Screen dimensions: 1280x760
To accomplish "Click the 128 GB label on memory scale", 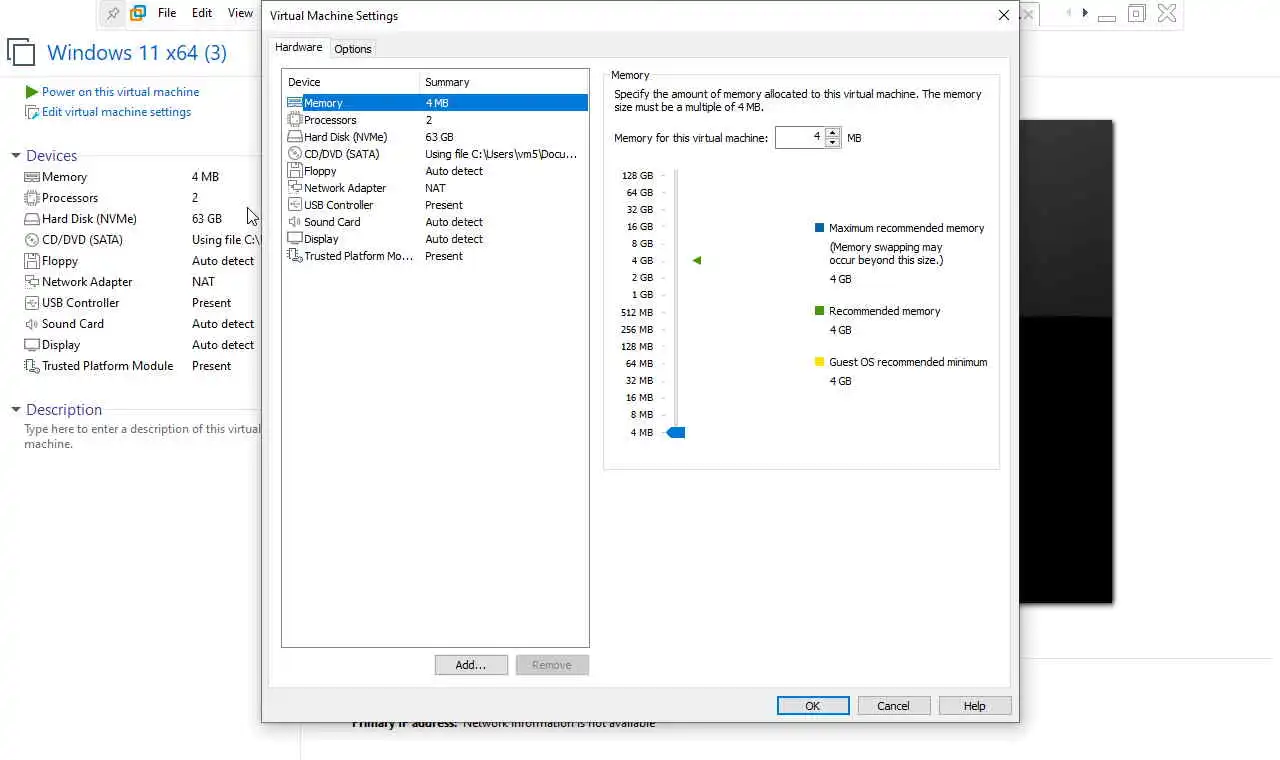I will tap(637, 176).
